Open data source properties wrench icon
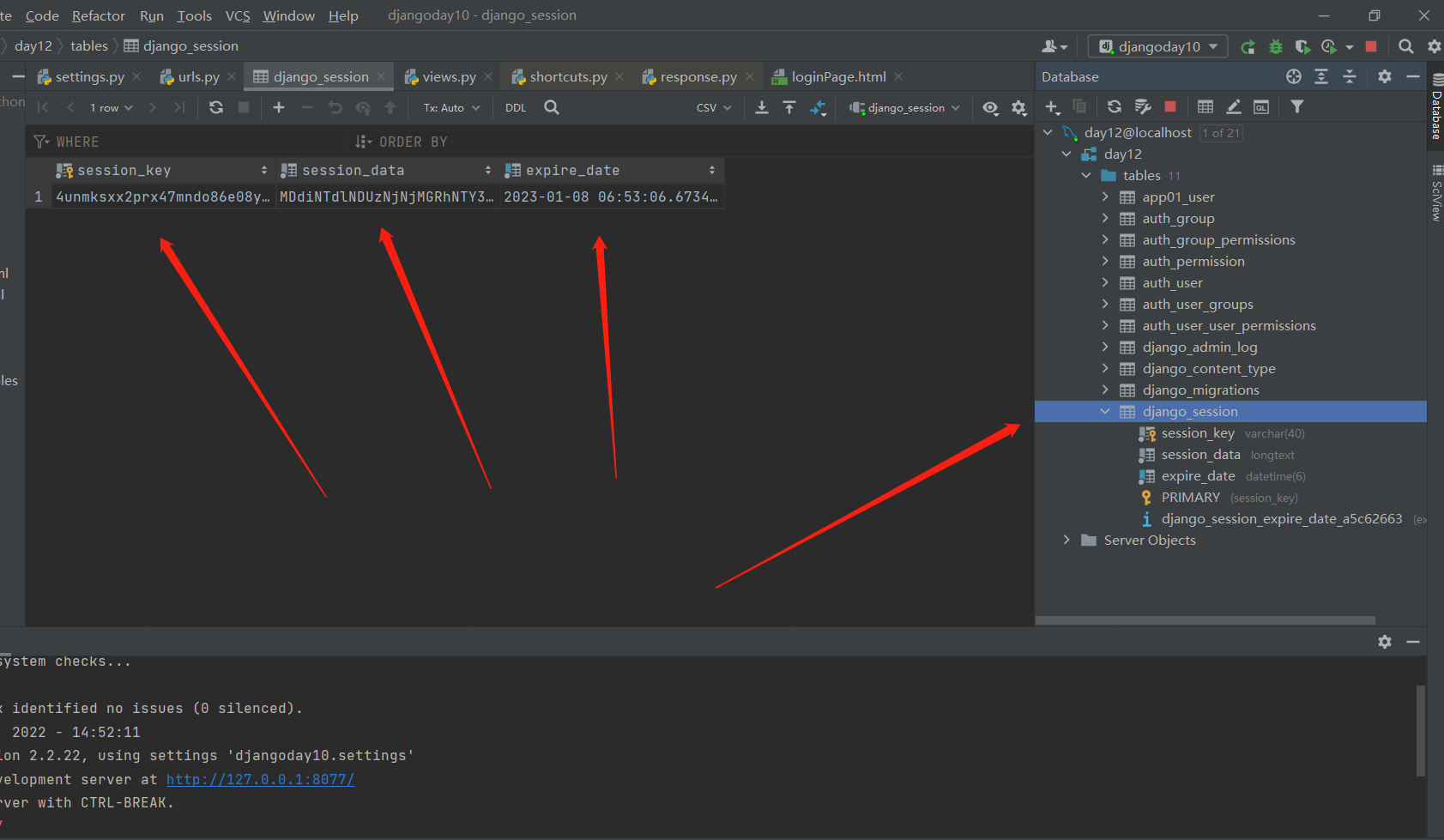The image size is (1444, 840). point(1142,106)
